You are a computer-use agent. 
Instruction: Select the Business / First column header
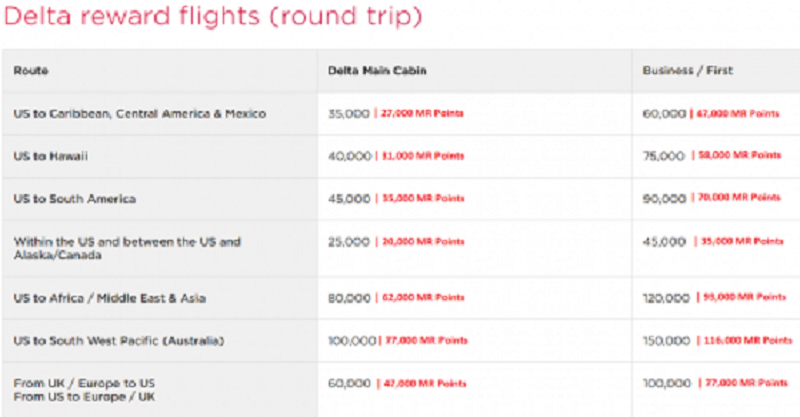(x=687, y=70)
